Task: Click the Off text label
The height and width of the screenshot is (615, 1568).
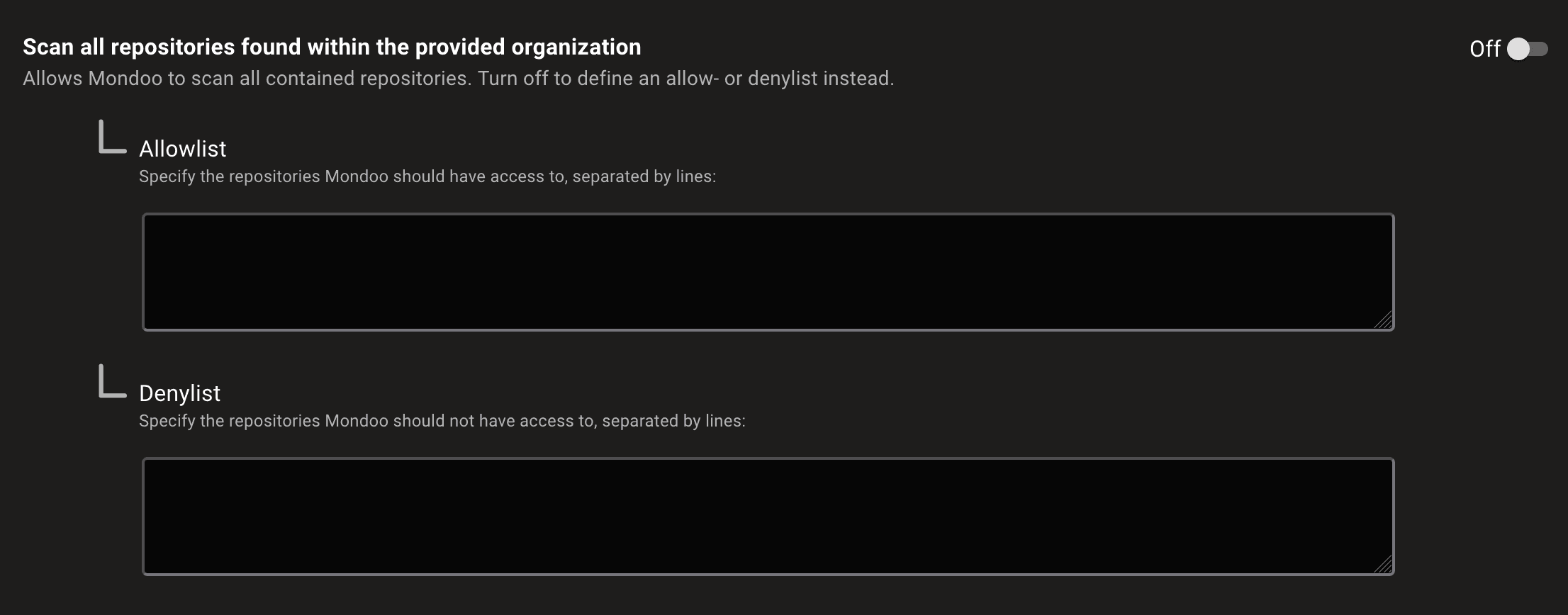Action: [x=1486, y=49]
